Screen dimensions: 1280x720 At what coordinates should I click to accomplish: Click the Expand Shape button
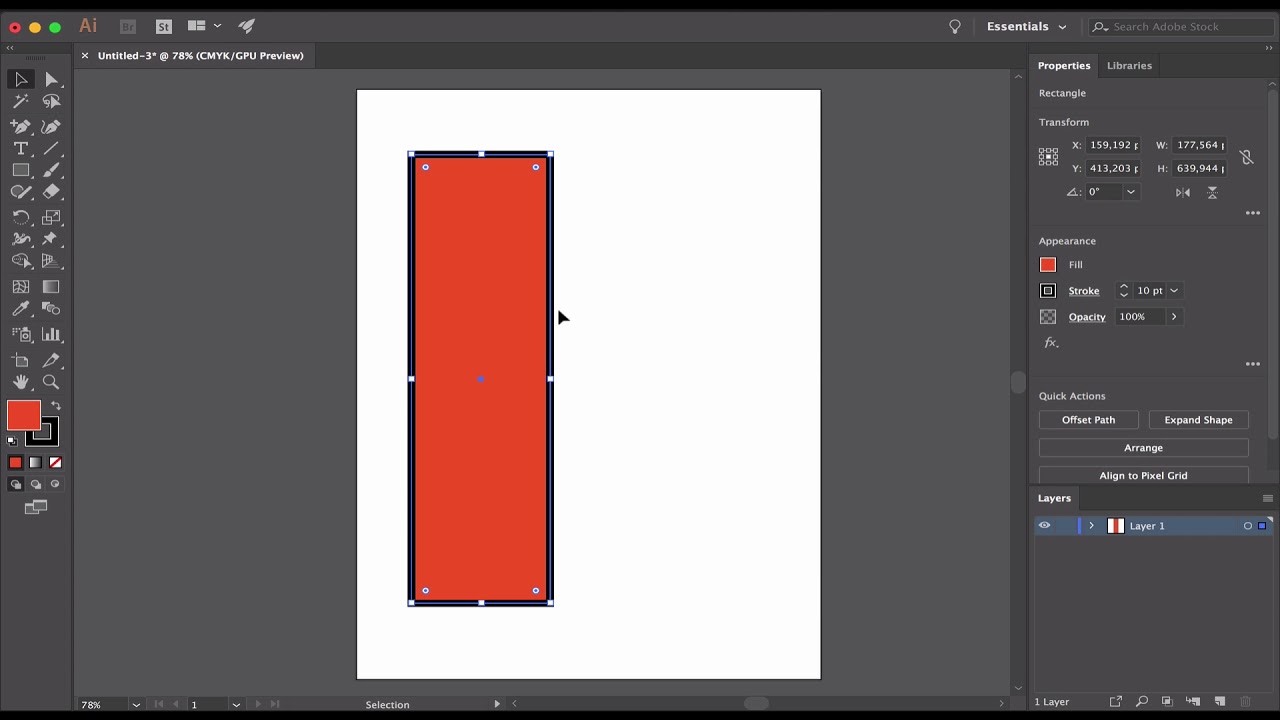1198,420
